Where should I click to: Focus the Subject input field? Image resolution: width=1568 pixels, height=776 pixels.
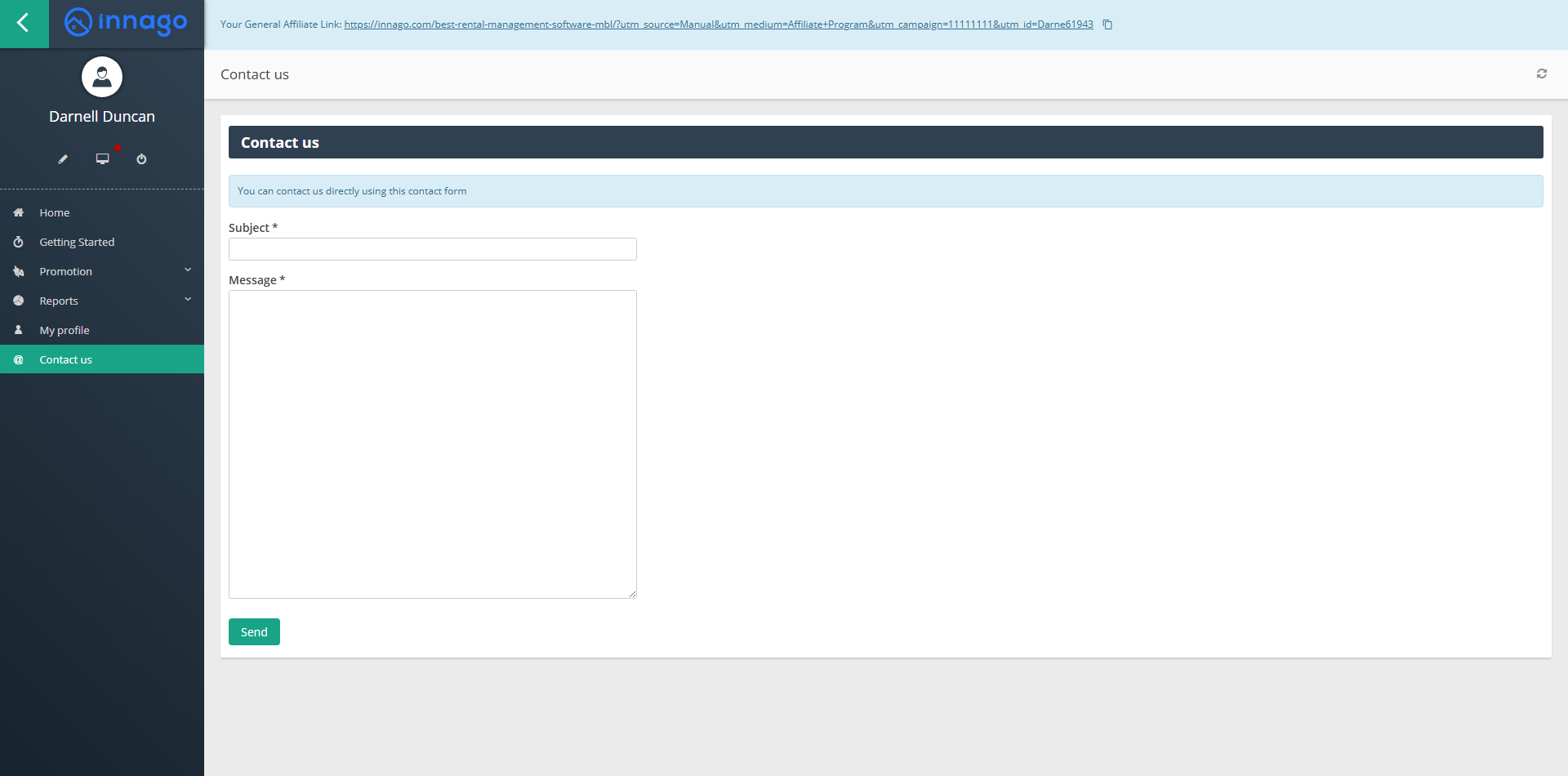[432, 249]
